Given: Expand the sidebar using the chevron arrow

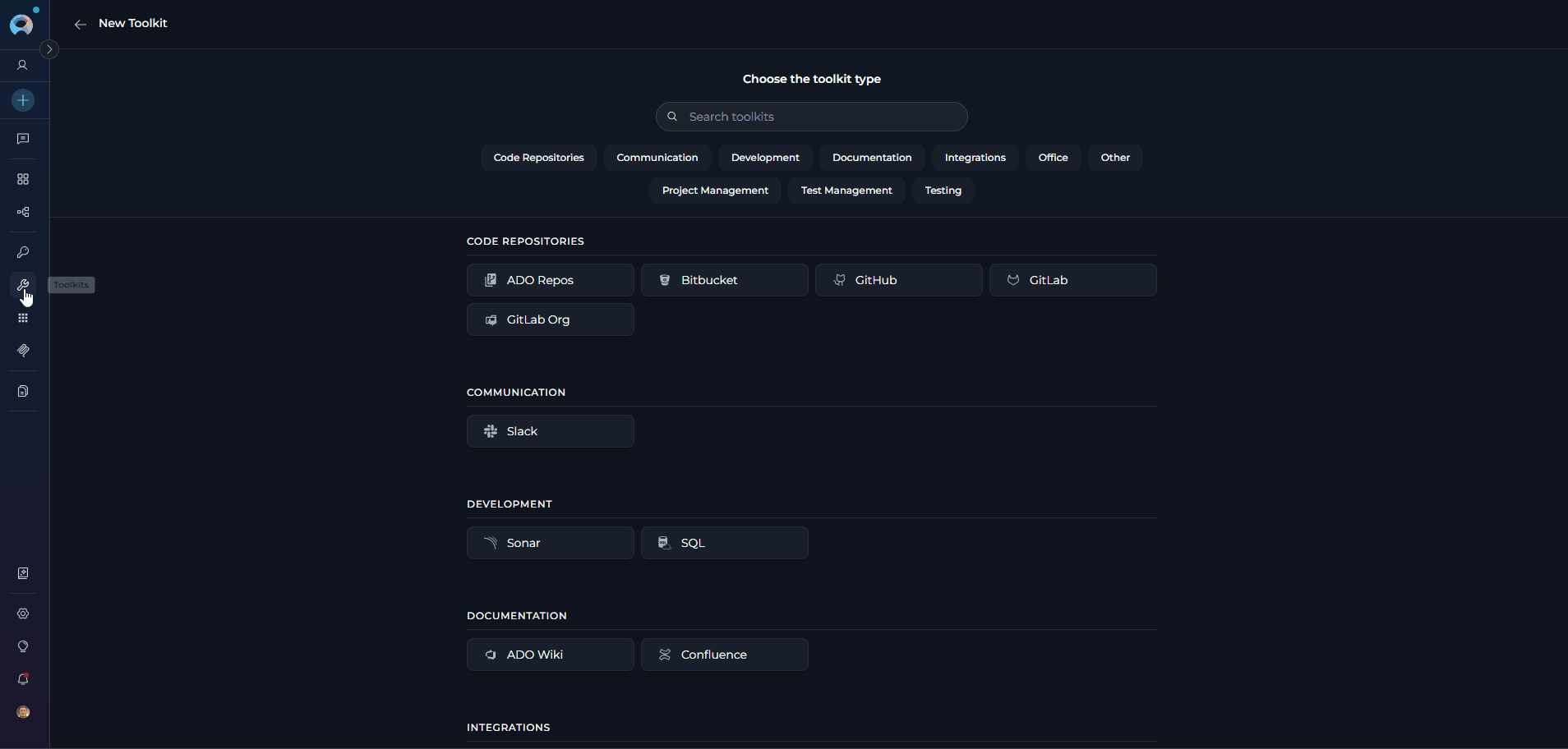Looking at the screenshot, I should coord(49,49).
